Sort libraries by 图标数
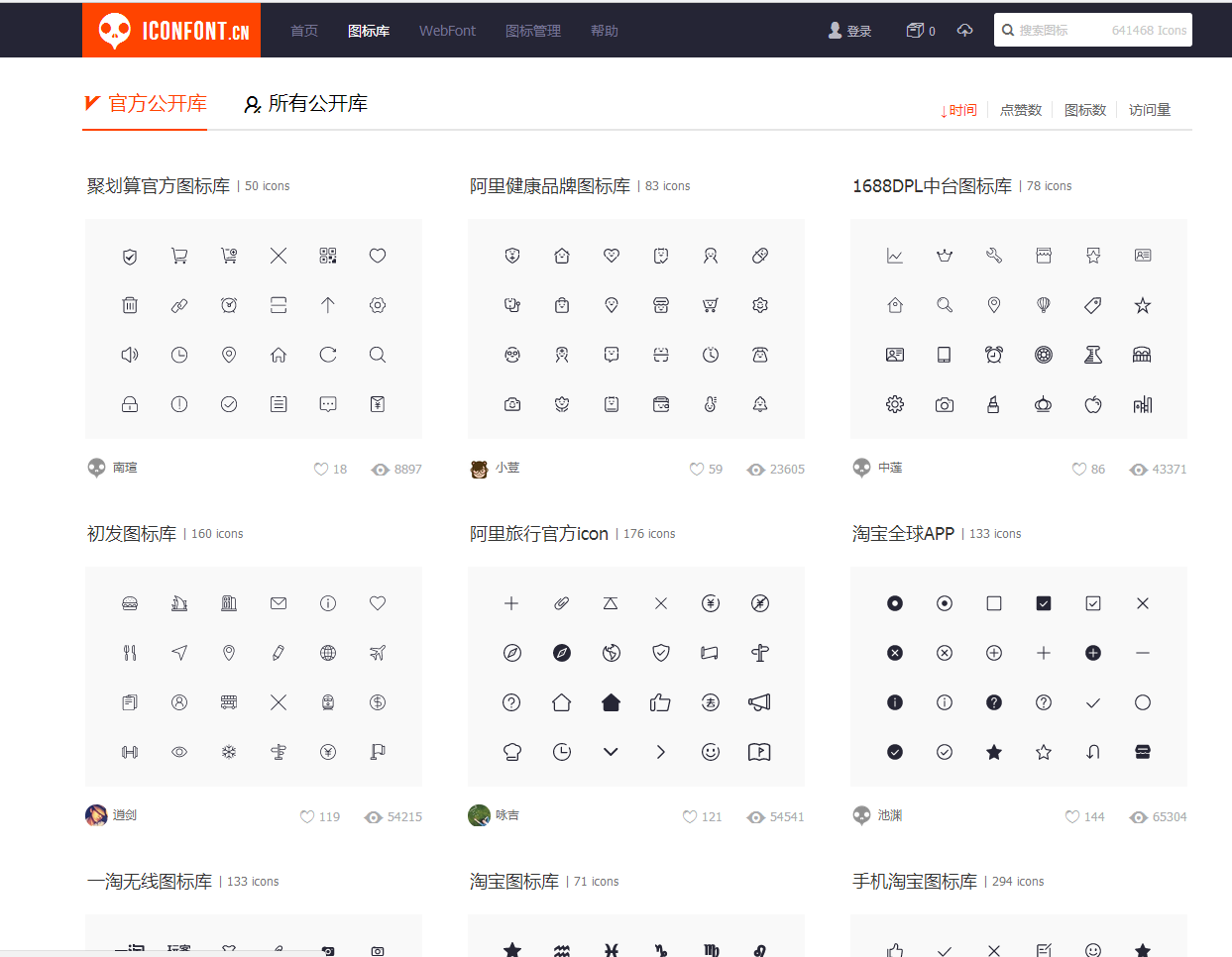1232x957 pixels. tap(1085, 110)
